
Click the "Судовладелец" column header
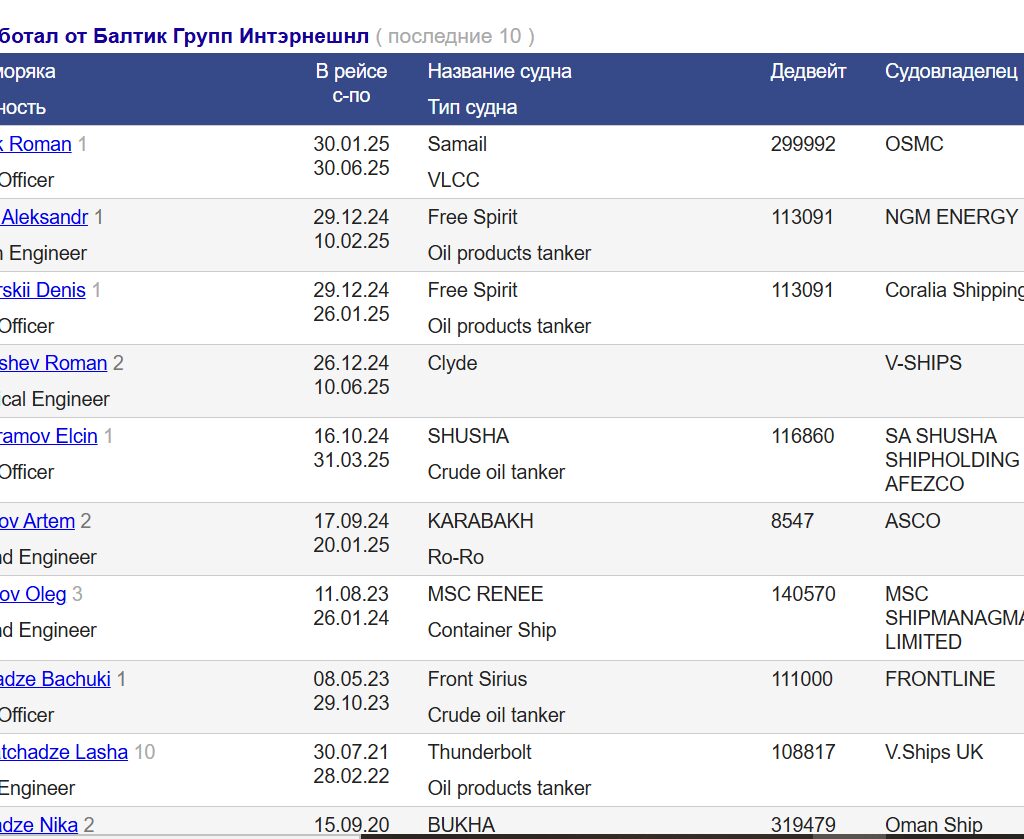(x=950, y=71)
